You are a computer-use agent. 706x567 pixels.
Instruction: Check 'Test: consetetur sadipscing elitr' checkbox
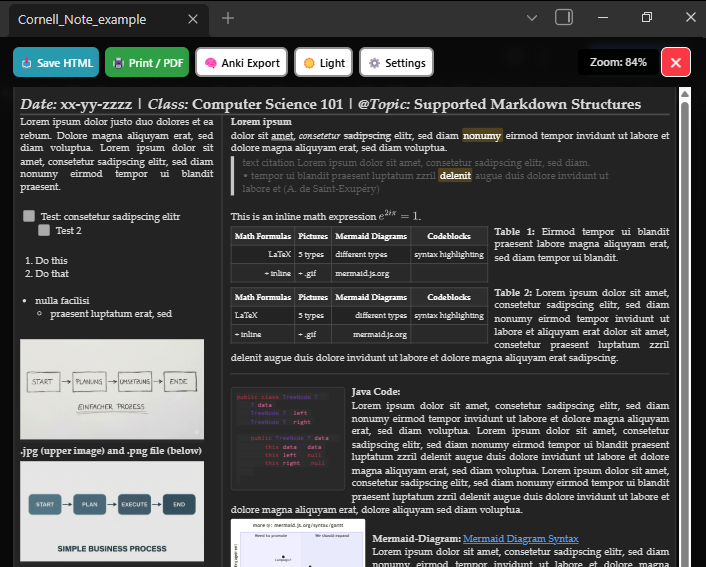coord(29,216)
